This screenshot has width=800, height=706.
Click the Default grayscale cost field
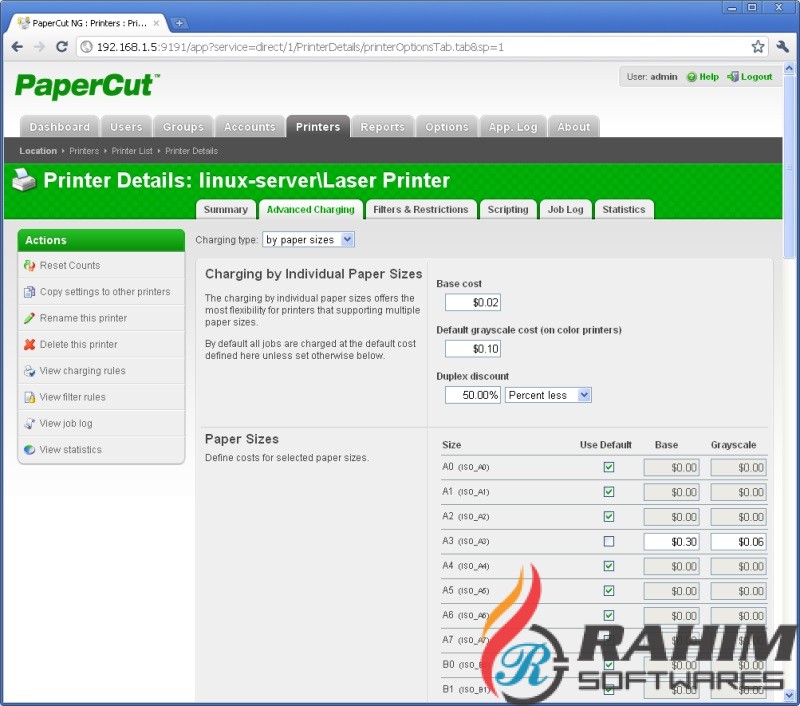472,349
